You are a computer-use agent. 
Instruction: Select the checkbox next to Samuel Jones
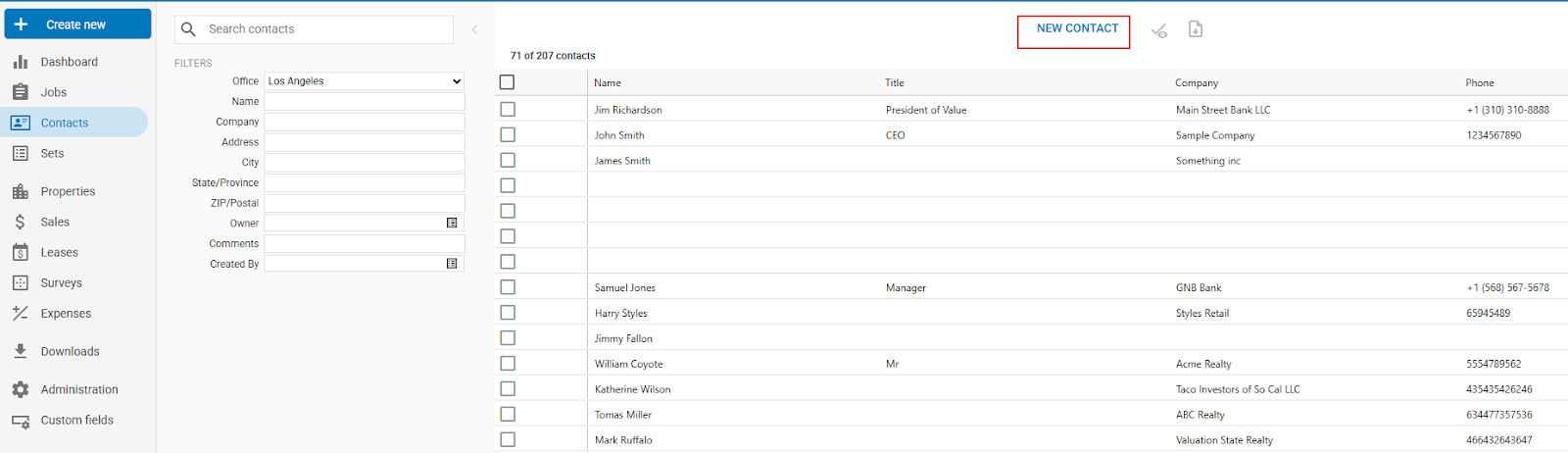pos(508,287)
